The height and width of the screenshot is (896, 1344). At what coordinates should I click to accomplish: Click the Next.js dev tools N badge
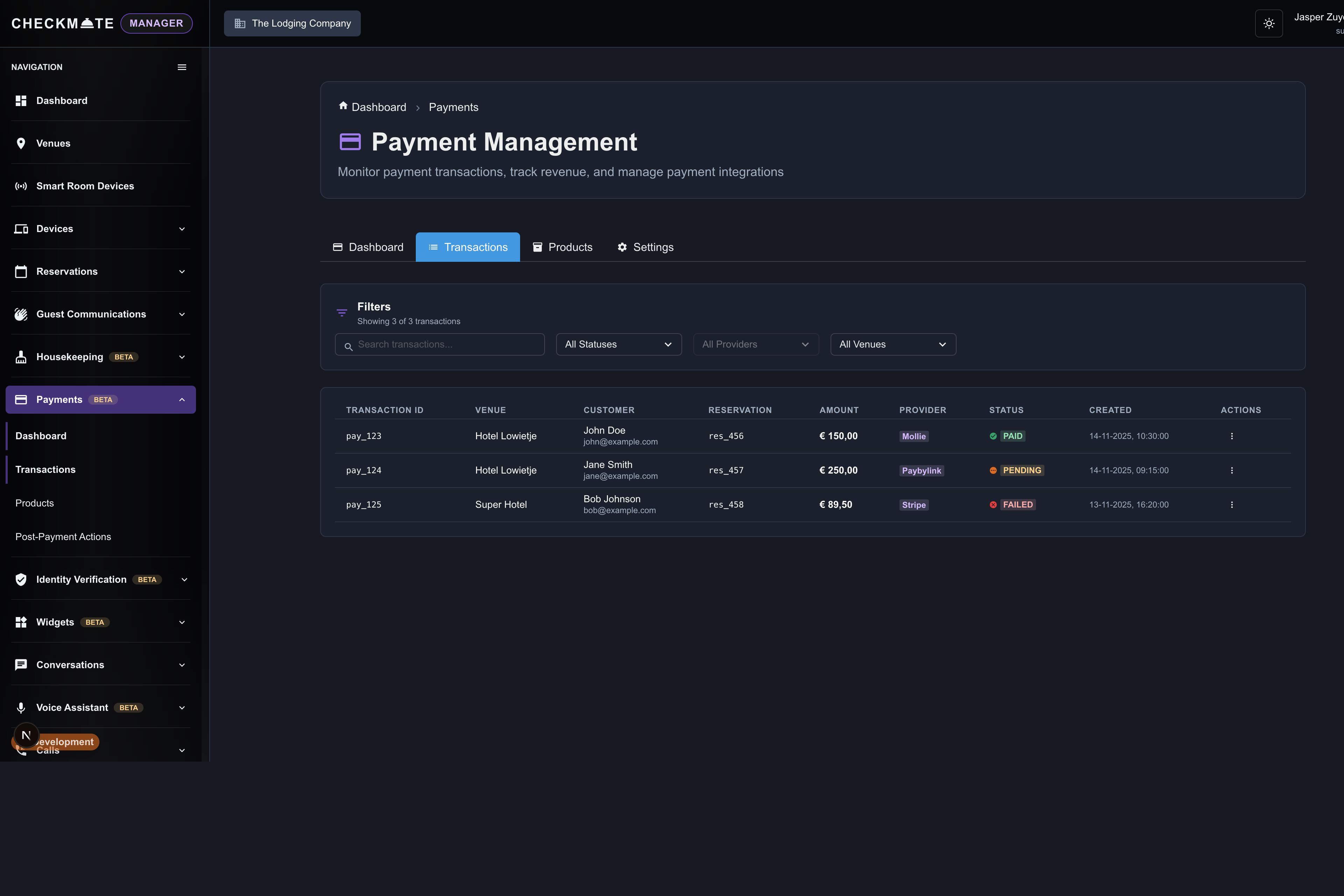[x=26, y=735]
